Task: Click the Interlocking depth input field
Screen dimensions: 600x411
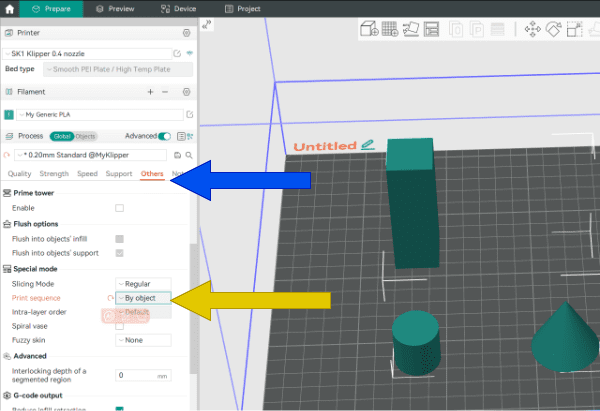Action: [x=143, y=375]
